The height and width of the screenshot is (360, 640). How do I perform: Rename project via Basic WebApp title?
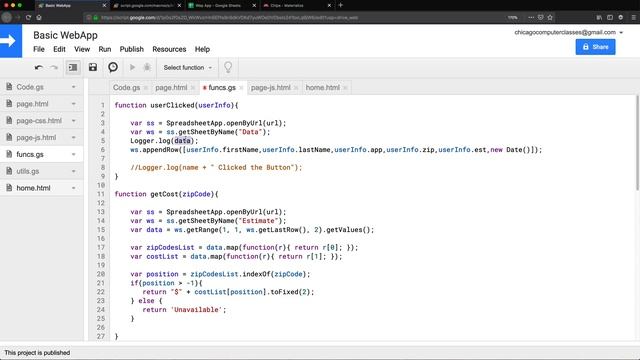pos(65,35)
